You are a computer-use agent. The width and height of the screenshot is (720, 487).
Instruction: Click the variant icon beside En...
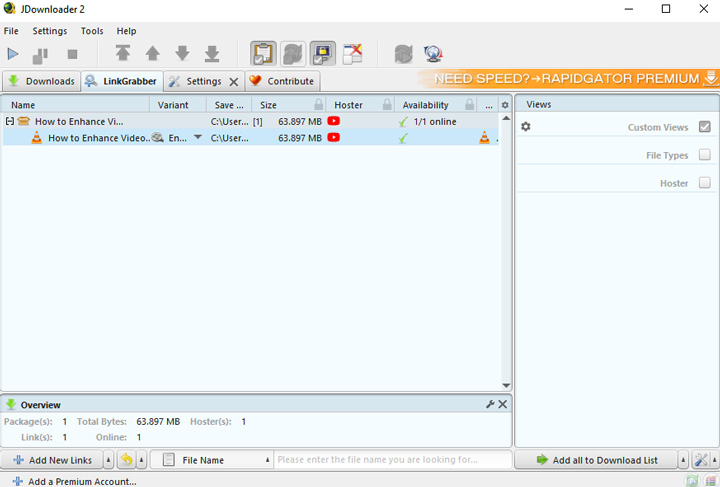click(x=158, y=137)
